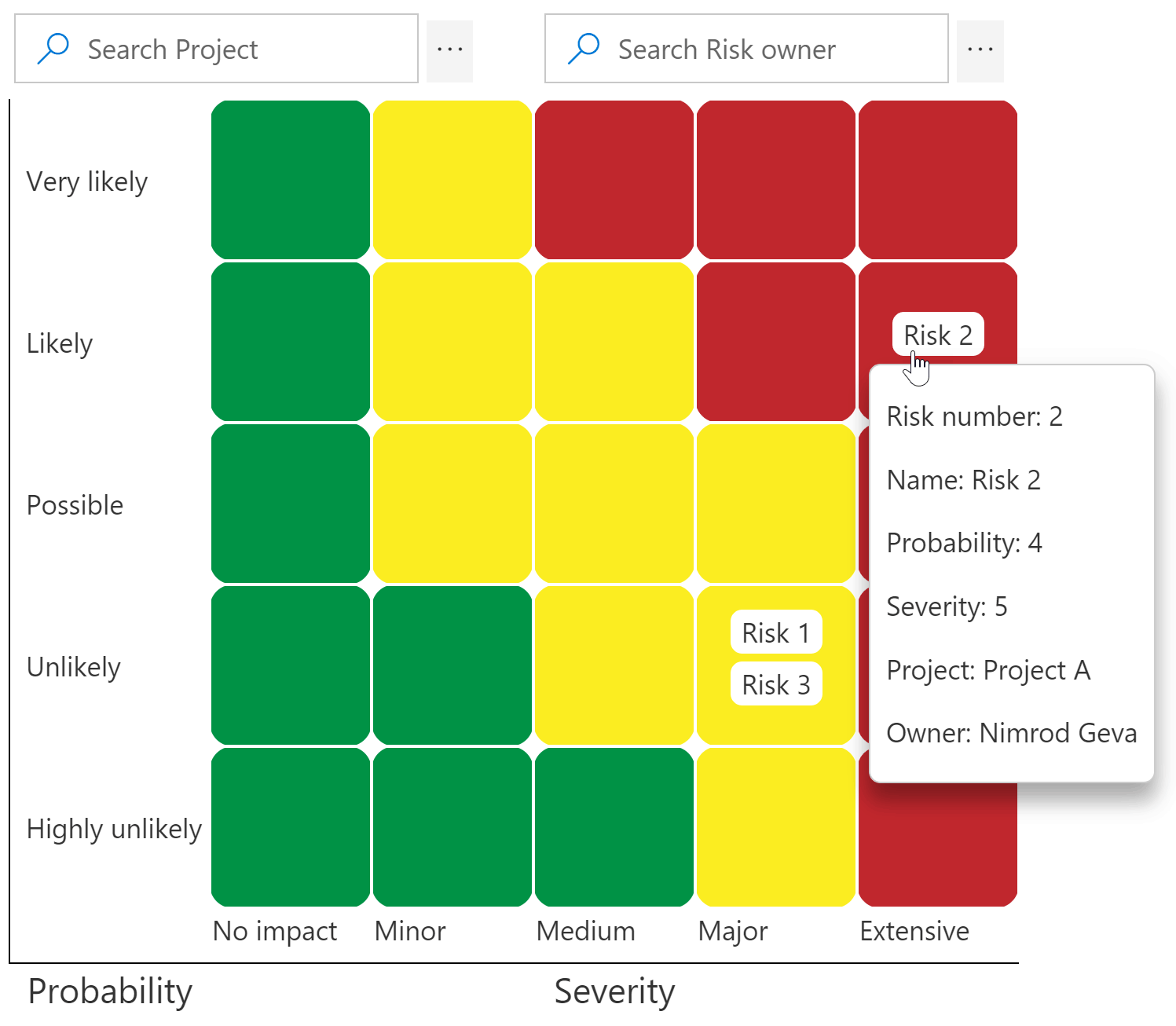This screenshot has height=1026, width=1176.
Task: Select the Risk 1 marker on the matrix
Action: [x=775, y=632]
